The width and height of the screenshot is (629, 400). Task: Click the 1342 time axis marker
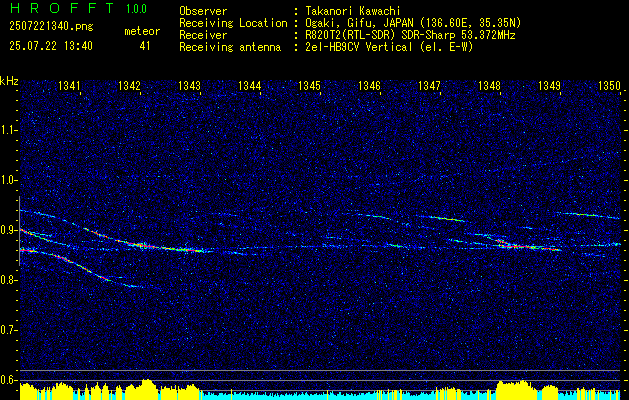pyautogui.click(x=130, y=85)
